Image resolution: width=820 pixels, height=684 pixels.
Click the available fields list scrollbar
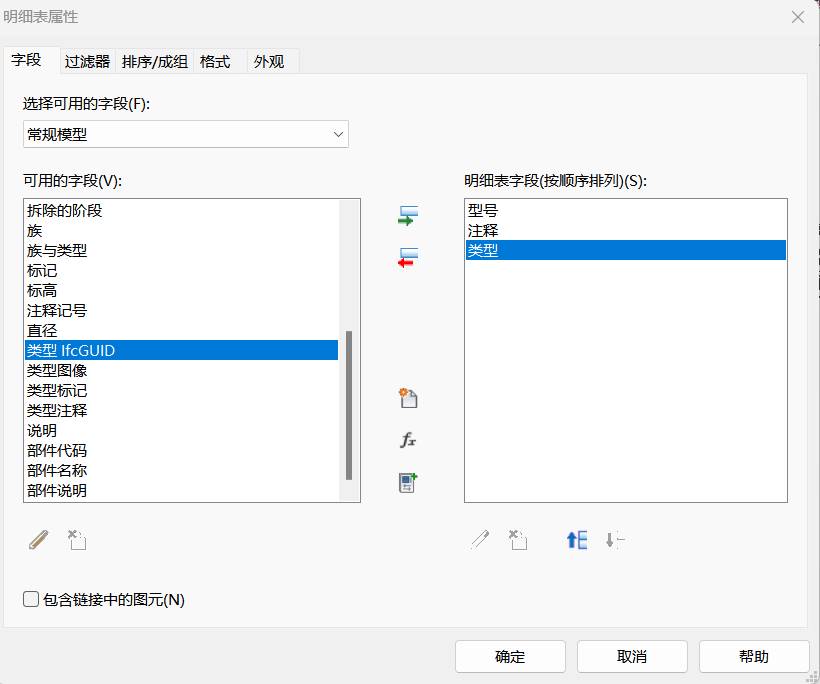[349, 405]
